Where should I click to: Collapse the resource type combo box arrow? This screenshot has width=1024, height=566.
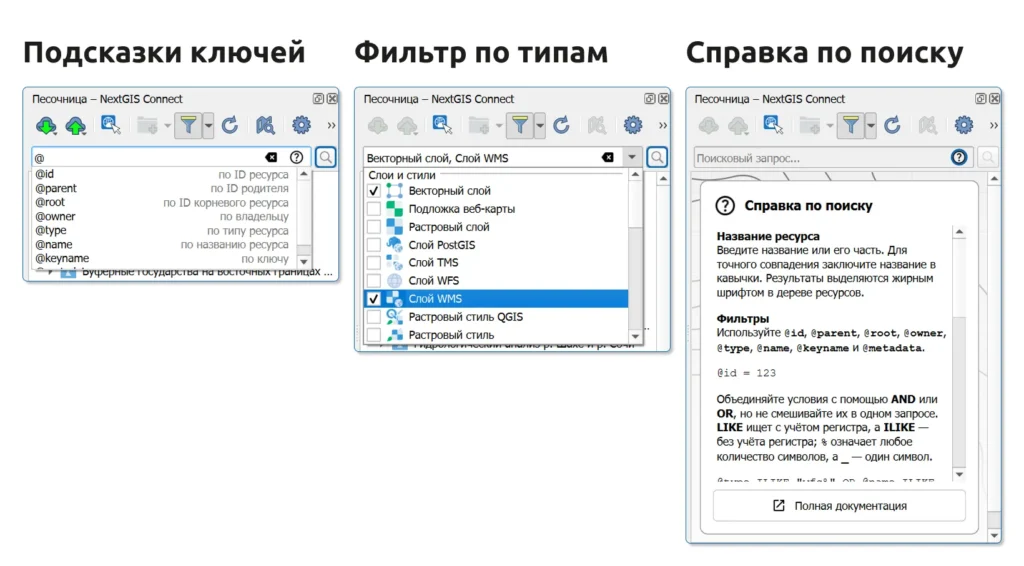click(x=632, y=157)
